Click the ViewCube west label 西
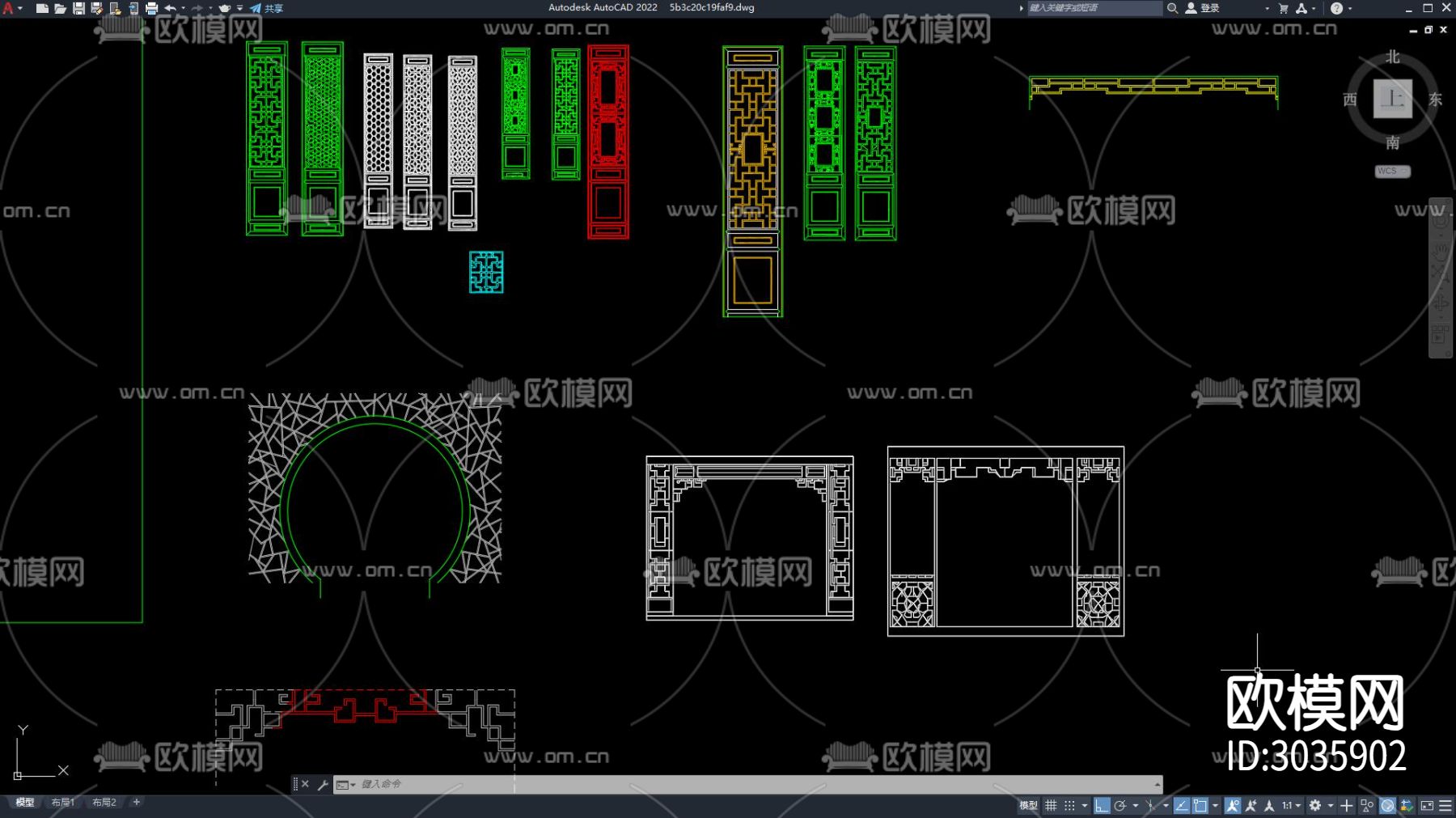The width and height of the screenshot is (1456, 818). pyautogui.click(x=1349, y=100)
